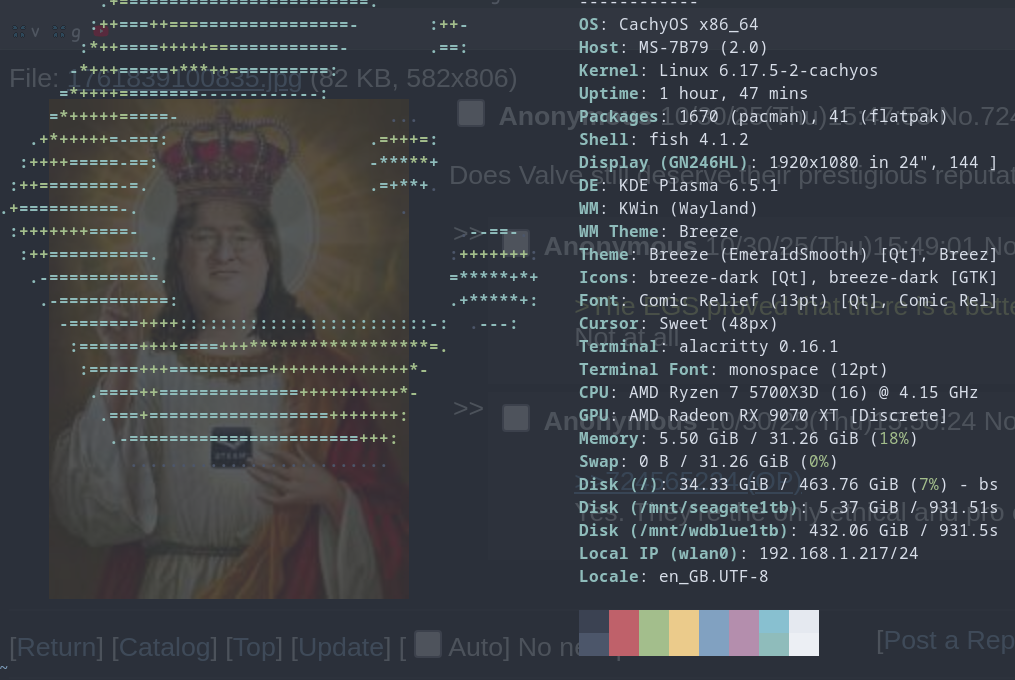Click the 'OS: CachyOS x86_64' line
This screenshot has height=680, width=1015.
668,25
